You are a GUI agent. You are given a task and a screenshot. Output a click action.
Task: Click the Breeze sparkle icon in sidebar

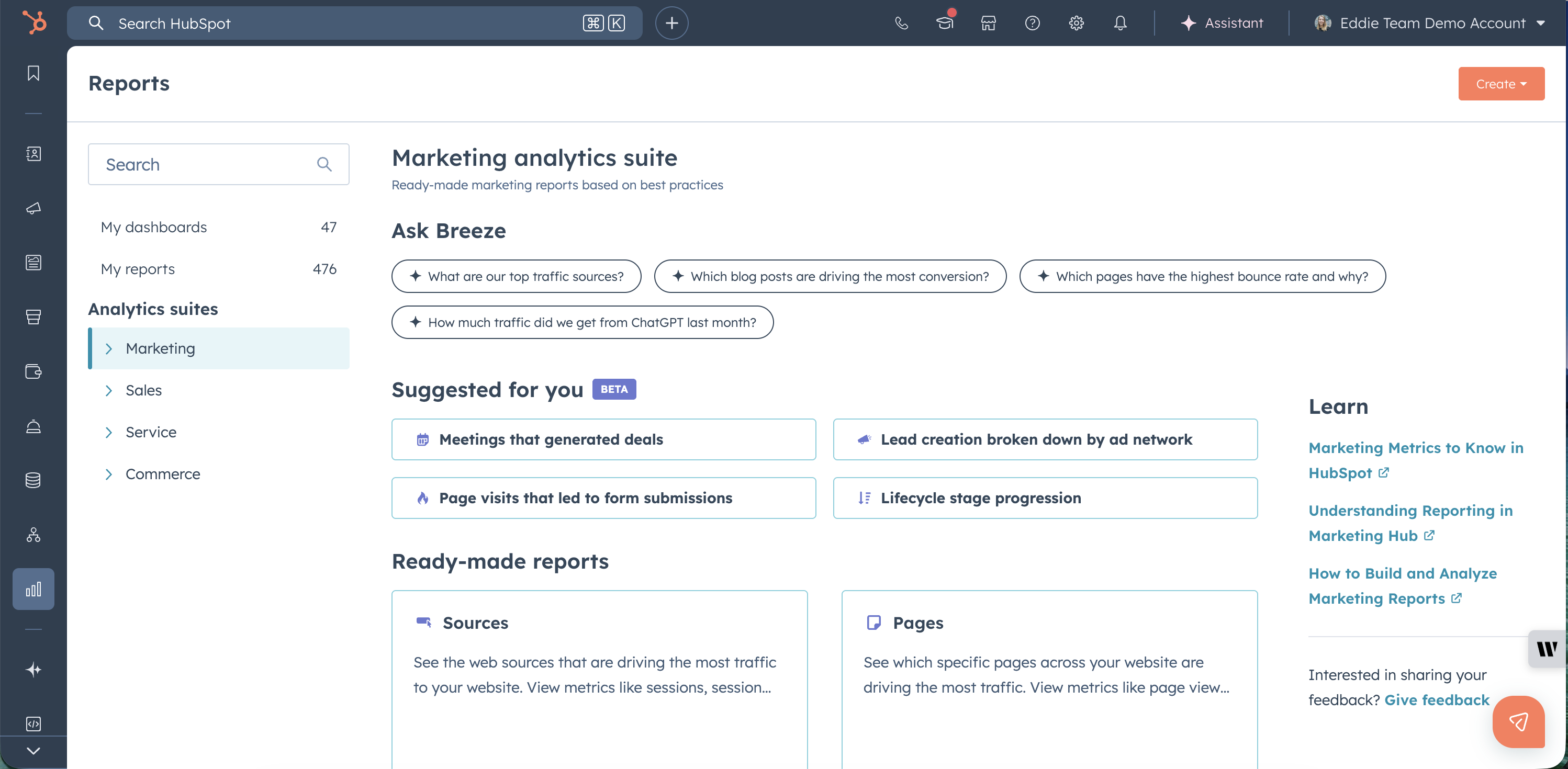pos(33,670)
